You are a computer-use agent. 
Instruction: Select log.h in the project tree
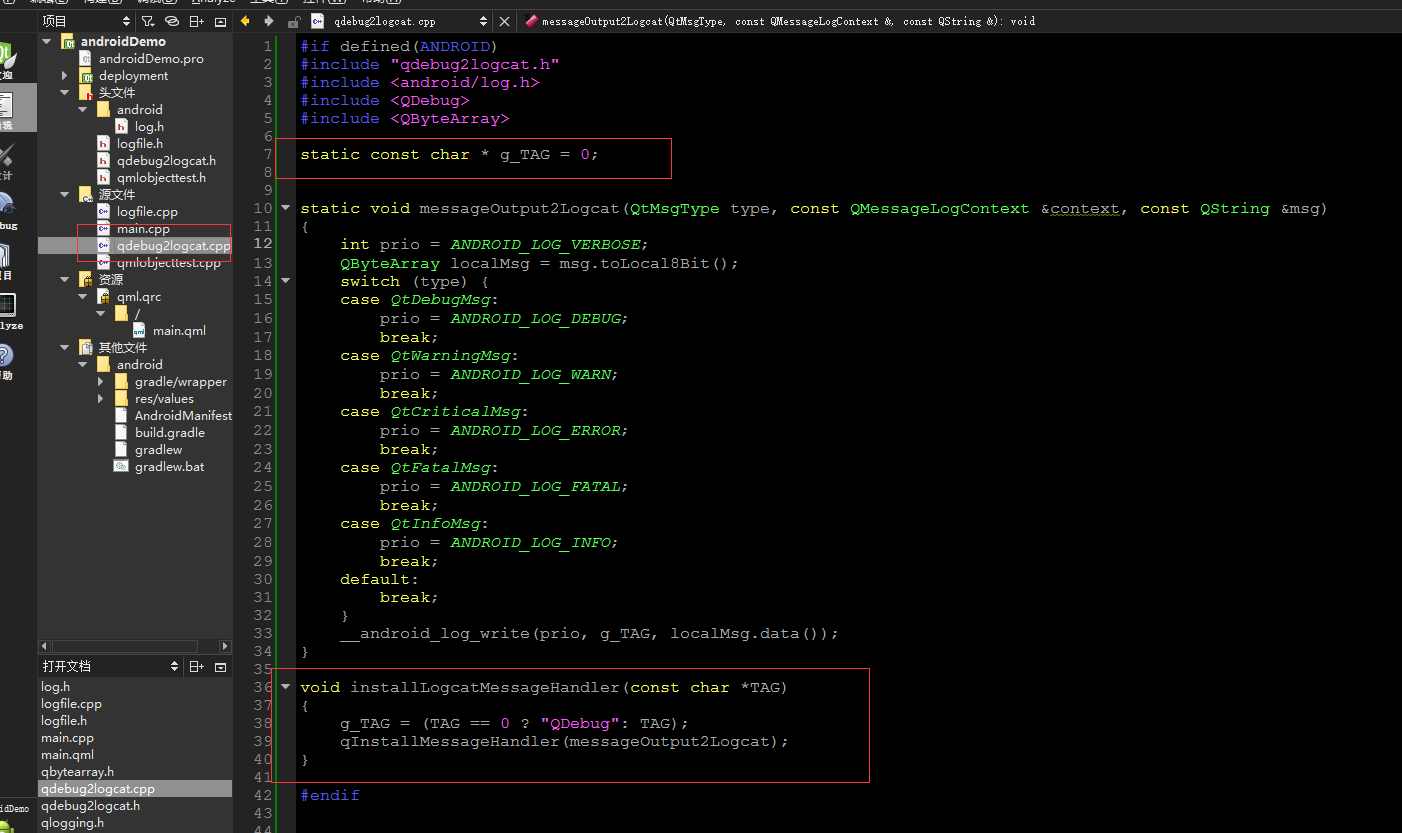click(x=149, y=126)
